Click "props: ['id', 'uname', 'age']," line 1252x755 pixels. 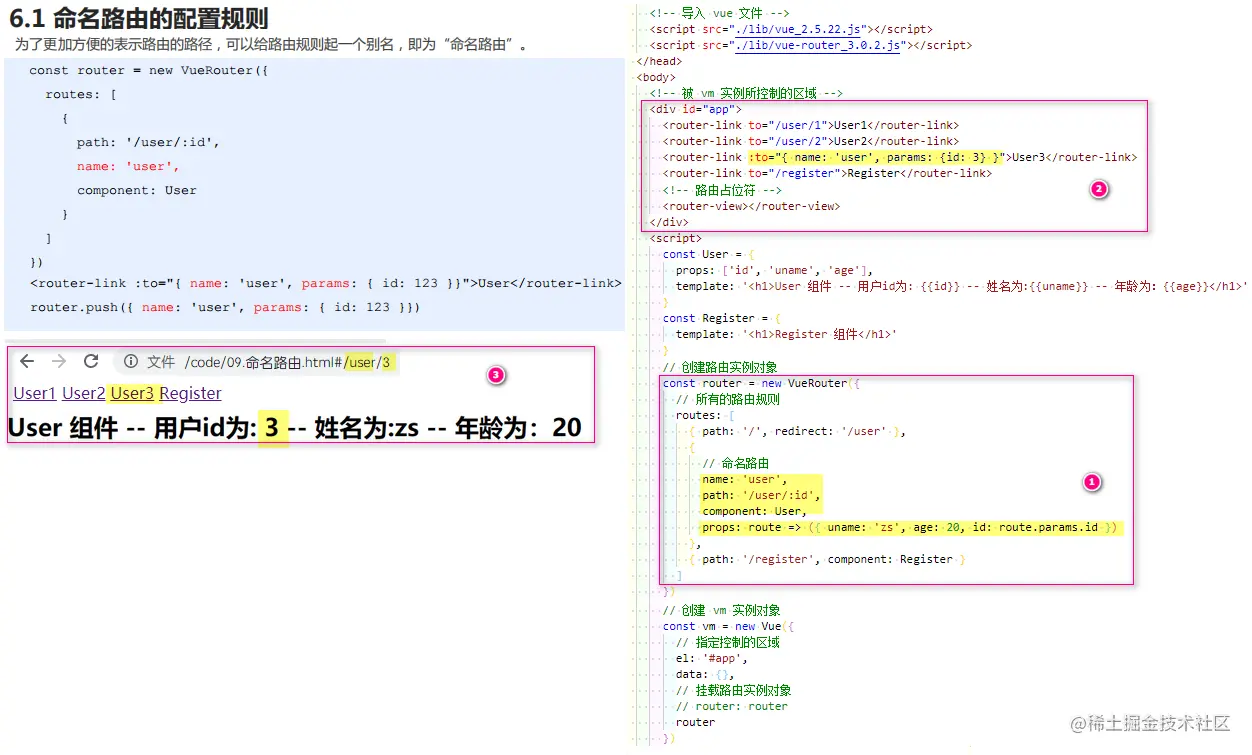coord(775,270)
